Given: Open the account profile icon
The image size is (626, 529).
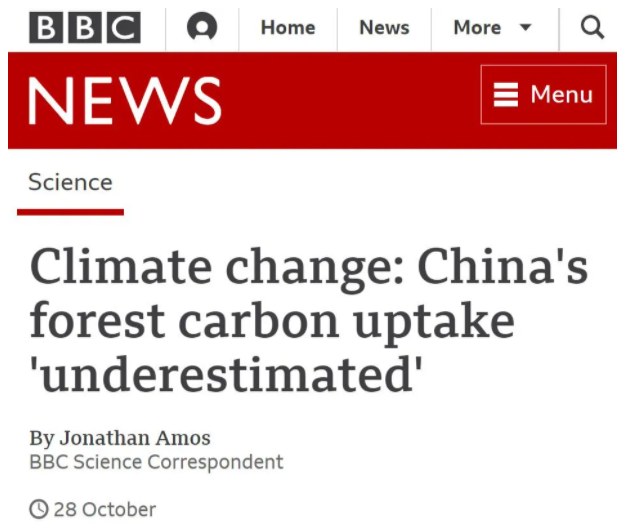Looking at the screenshot, I should 202,27.
